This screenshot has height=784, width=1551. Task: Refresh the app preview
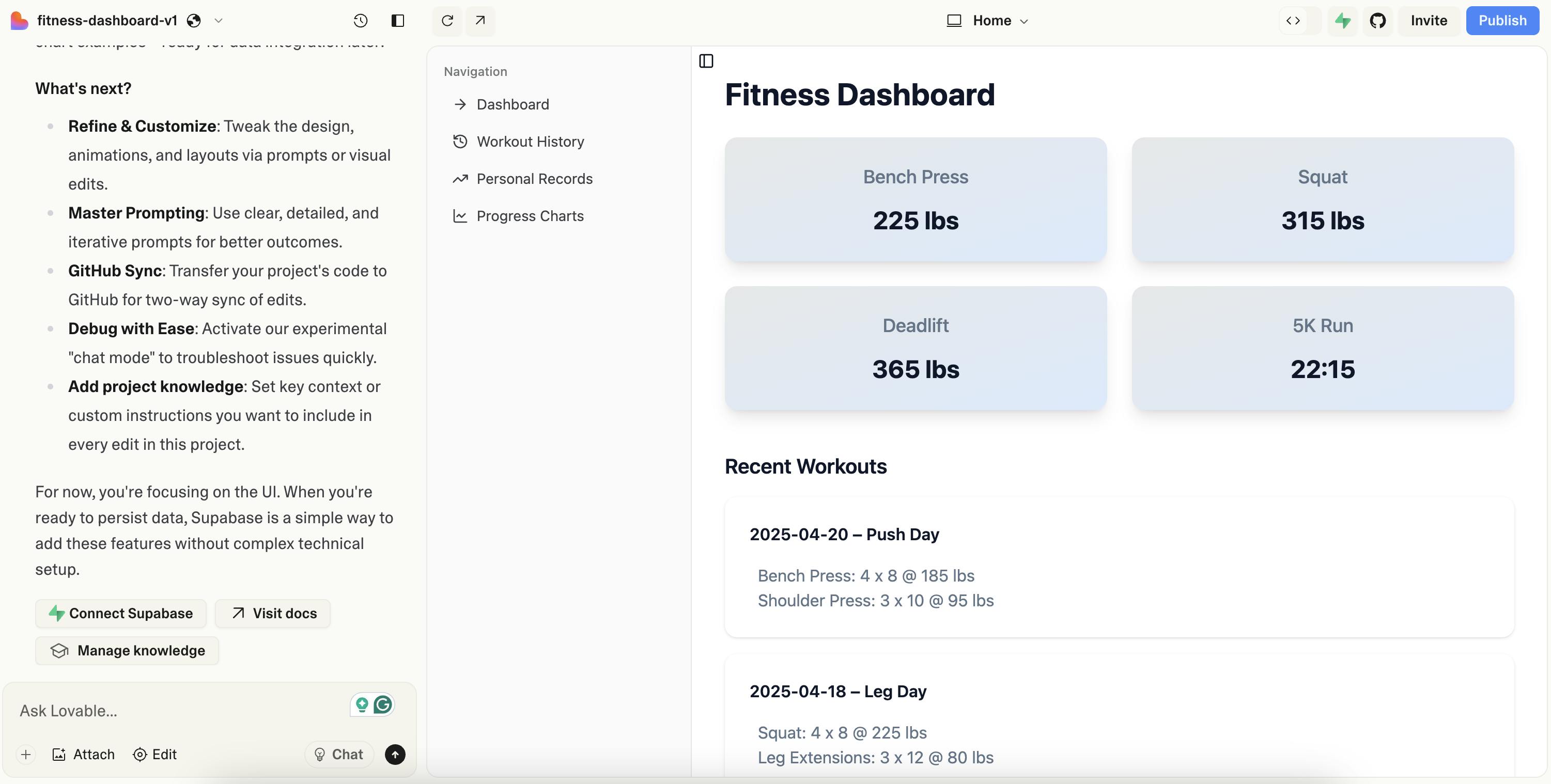tap(447, 21)
